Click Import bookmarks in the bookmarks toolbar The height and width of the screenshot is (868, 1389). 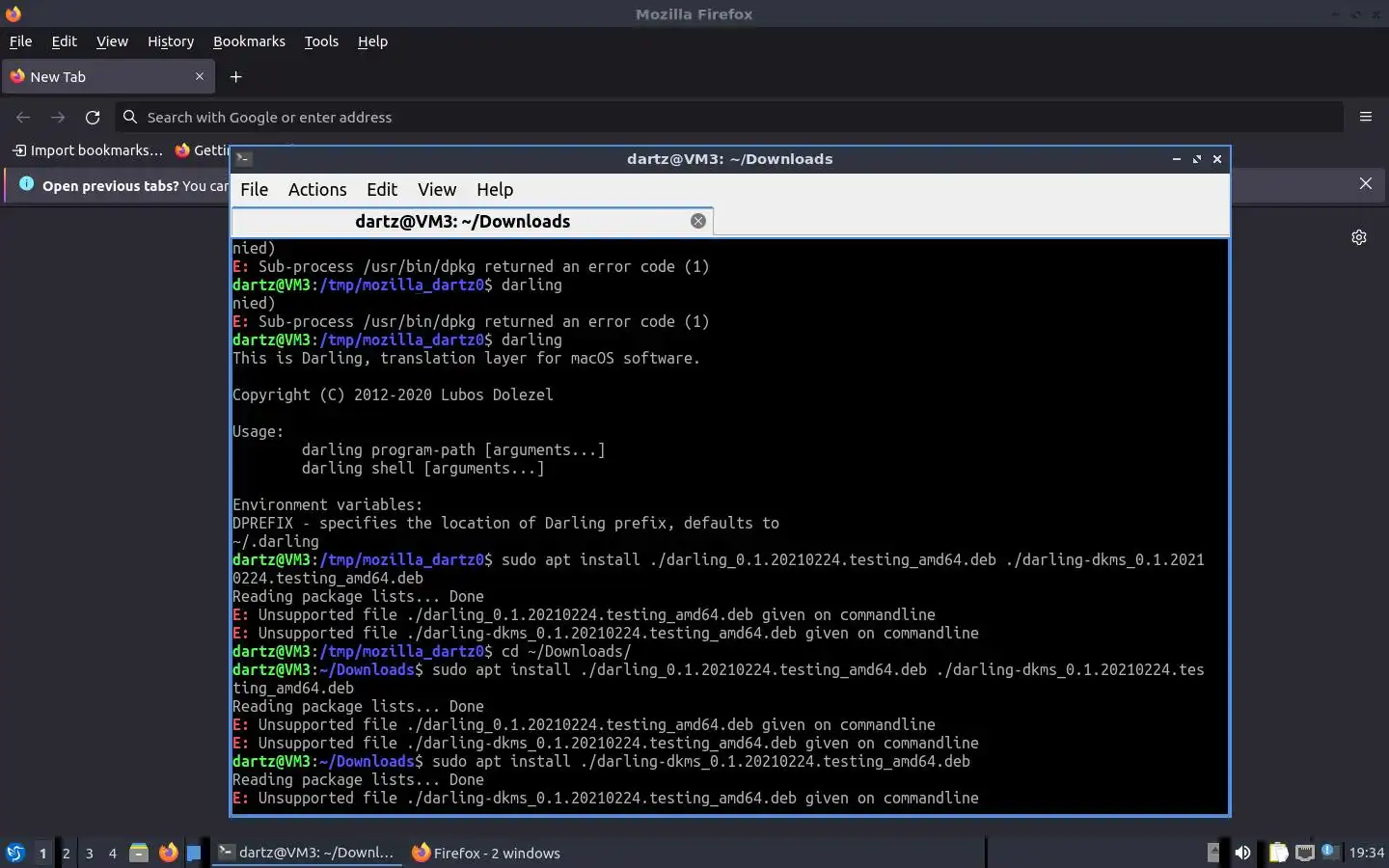click(88, 150)
